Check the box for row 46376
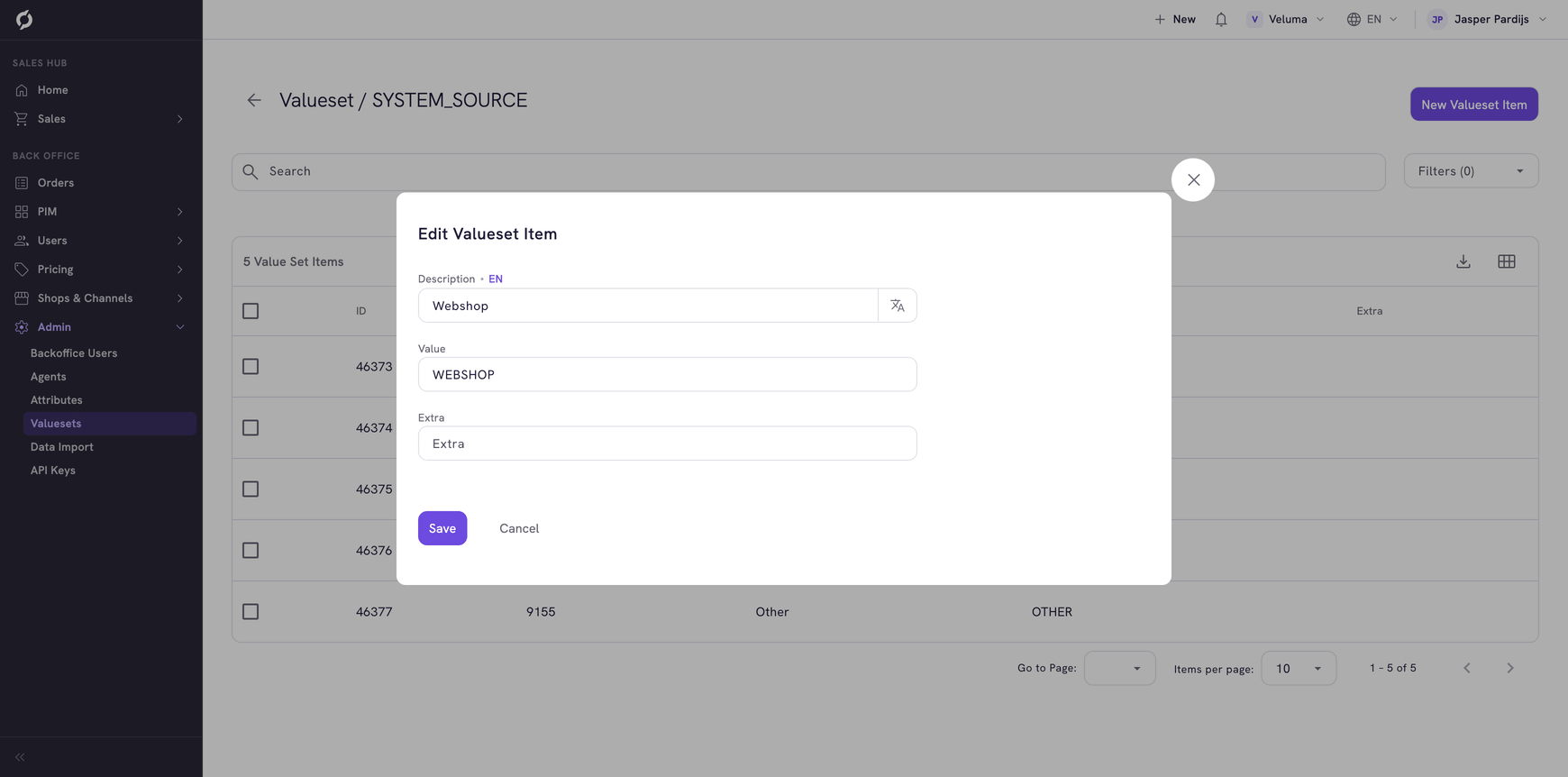1568x777 pixels. coord(251,551)
